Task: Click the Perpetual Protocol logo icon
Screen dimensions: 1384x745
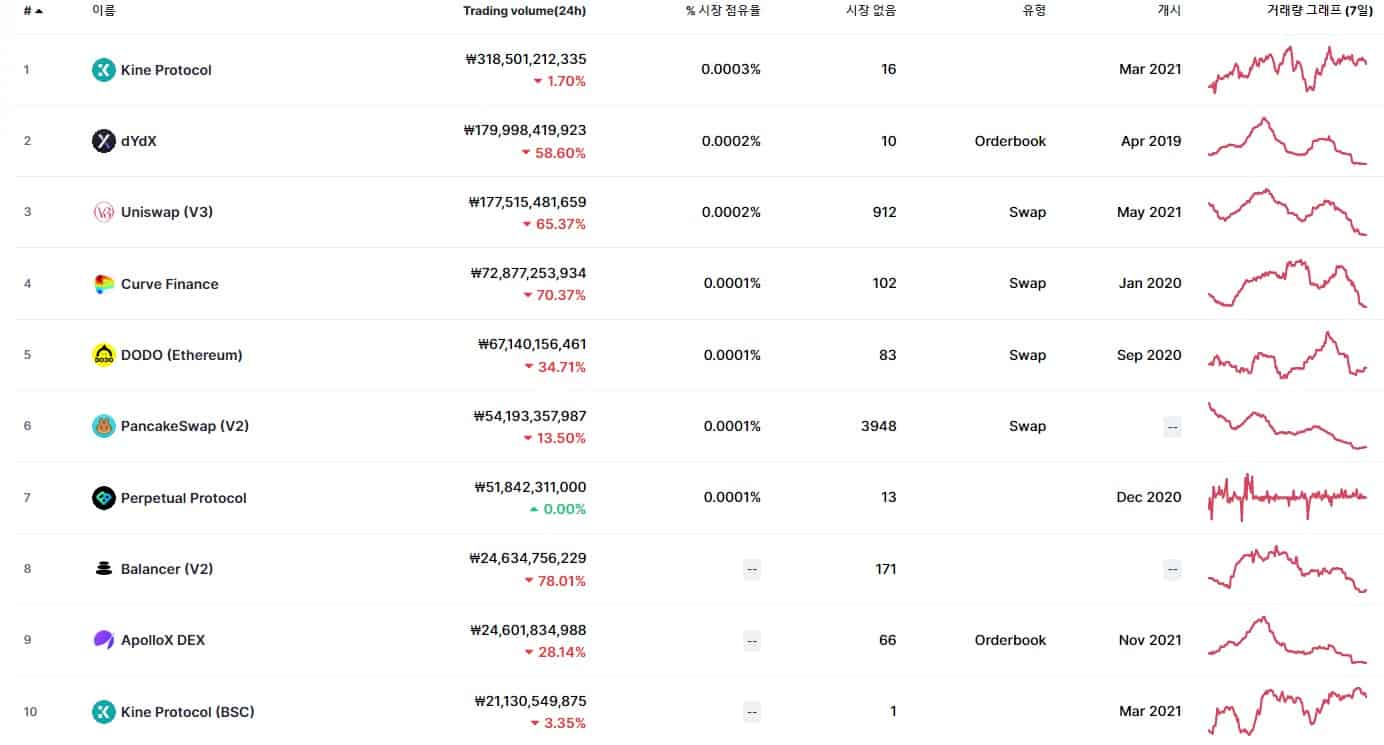Action: 103,497
